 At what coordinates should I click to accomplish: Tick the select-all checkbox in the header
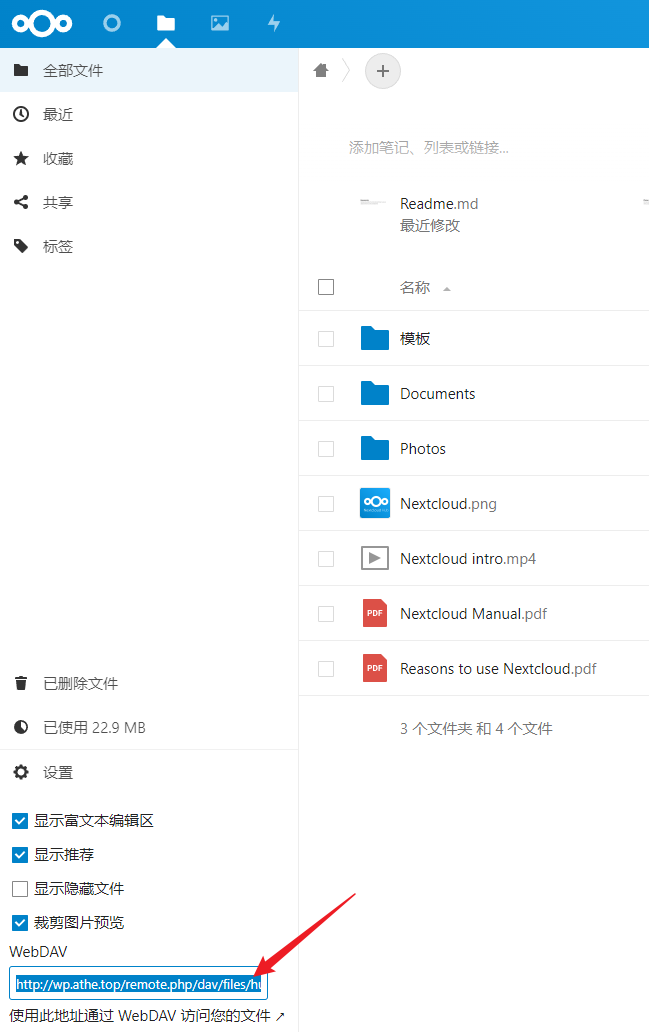point(326,287)
